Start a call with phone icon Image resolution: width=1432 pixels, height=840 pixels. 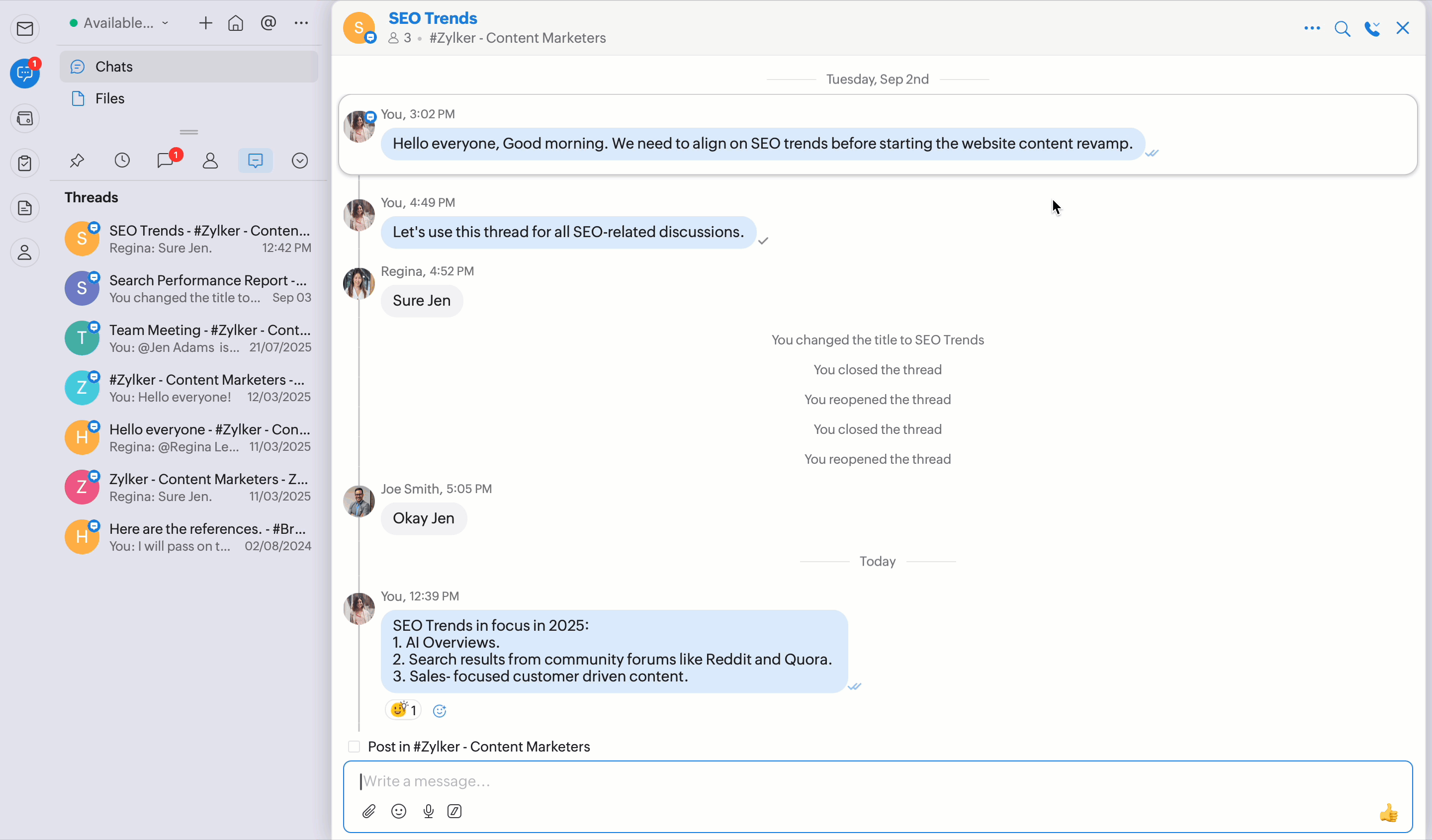1372,28
